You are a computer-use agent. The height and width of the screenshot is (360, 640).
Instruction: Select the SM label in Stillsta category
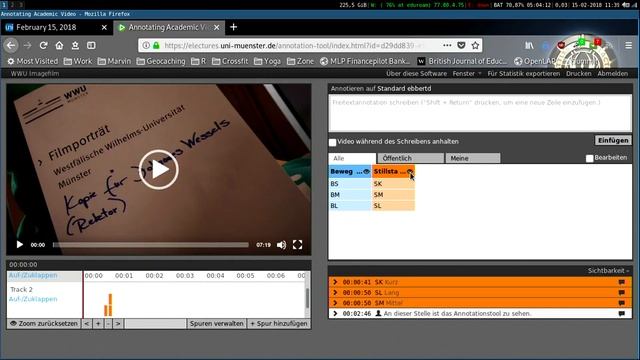click(x=393, y=195)
